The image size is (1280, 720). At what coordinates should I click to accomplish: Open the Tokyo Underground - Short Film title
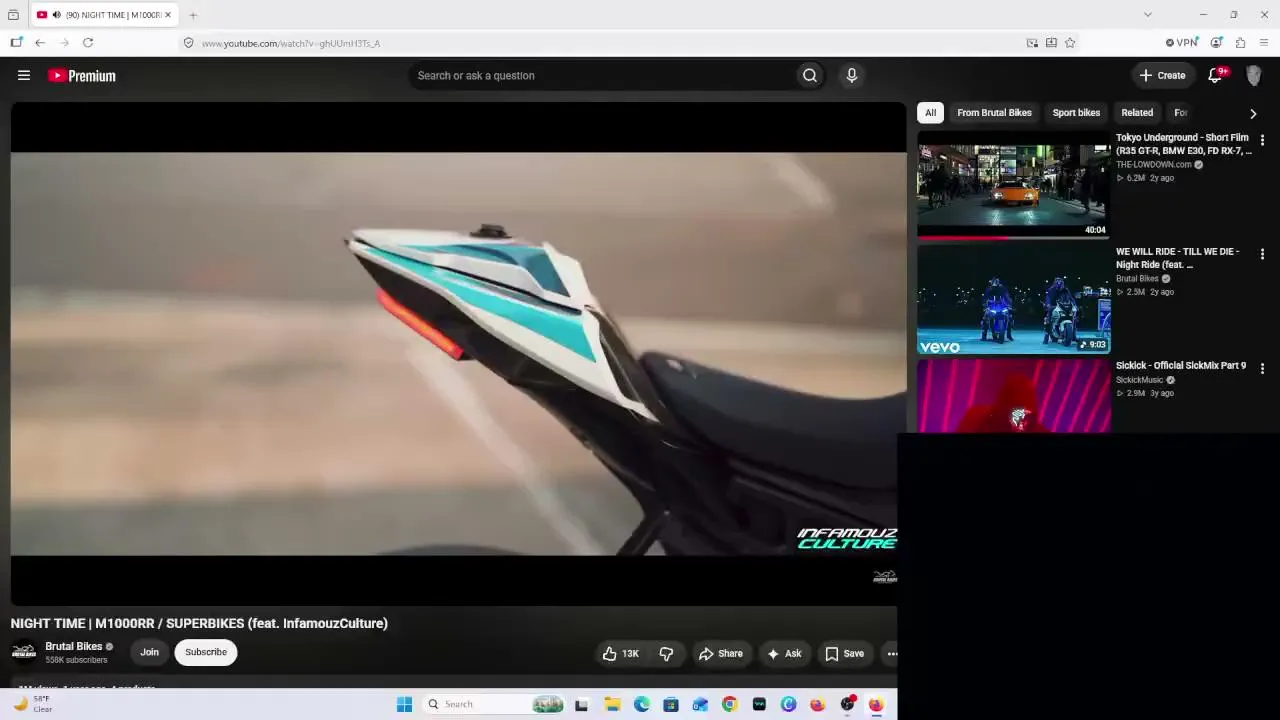coord(1184,144)
